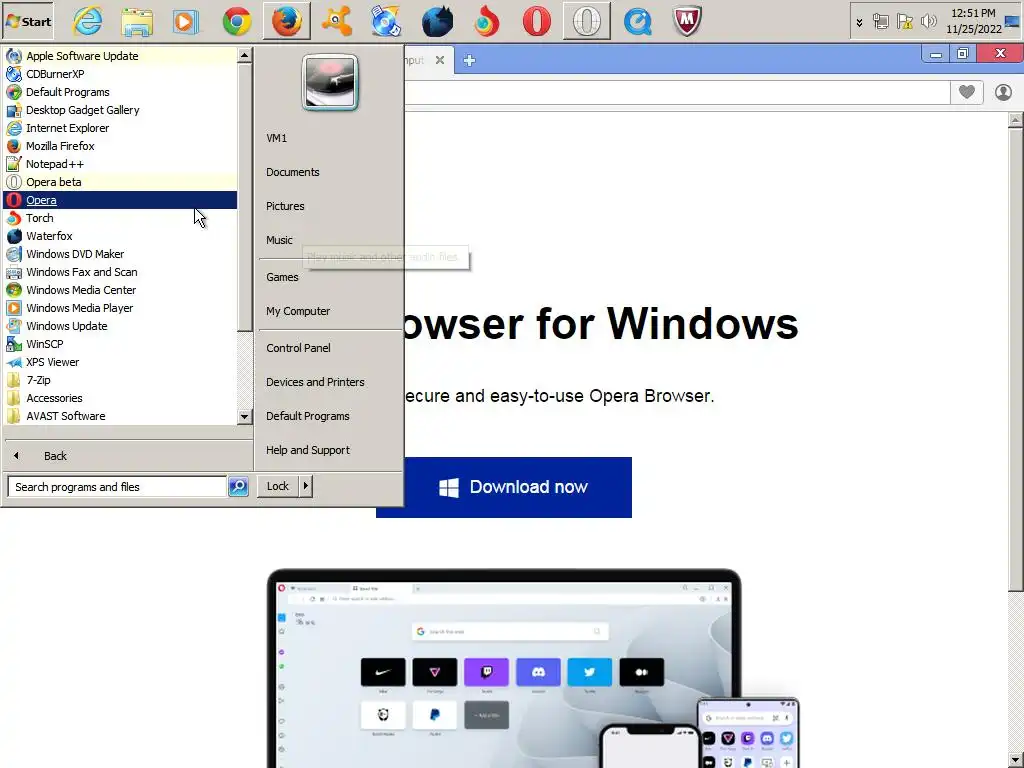Click the Download now button
This screenshot has height=768, width=1024.
[x=504, y=487]
